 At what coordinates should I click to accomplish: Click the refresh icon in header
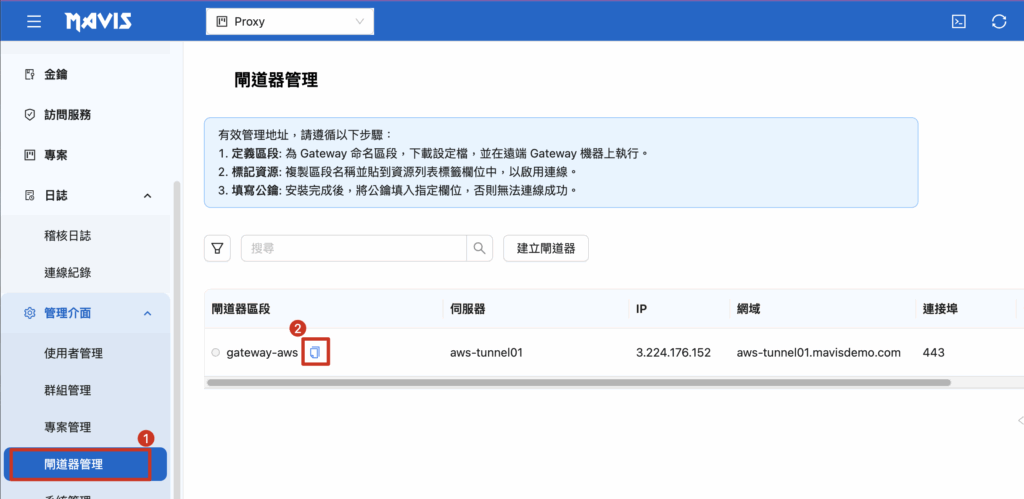(998, 21)
